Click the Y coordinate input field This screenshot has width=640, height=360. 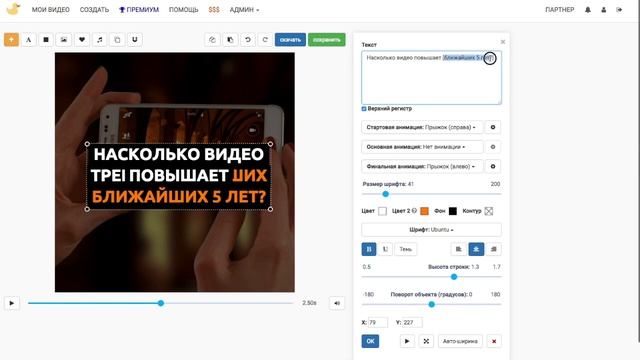tap(412, 322)
